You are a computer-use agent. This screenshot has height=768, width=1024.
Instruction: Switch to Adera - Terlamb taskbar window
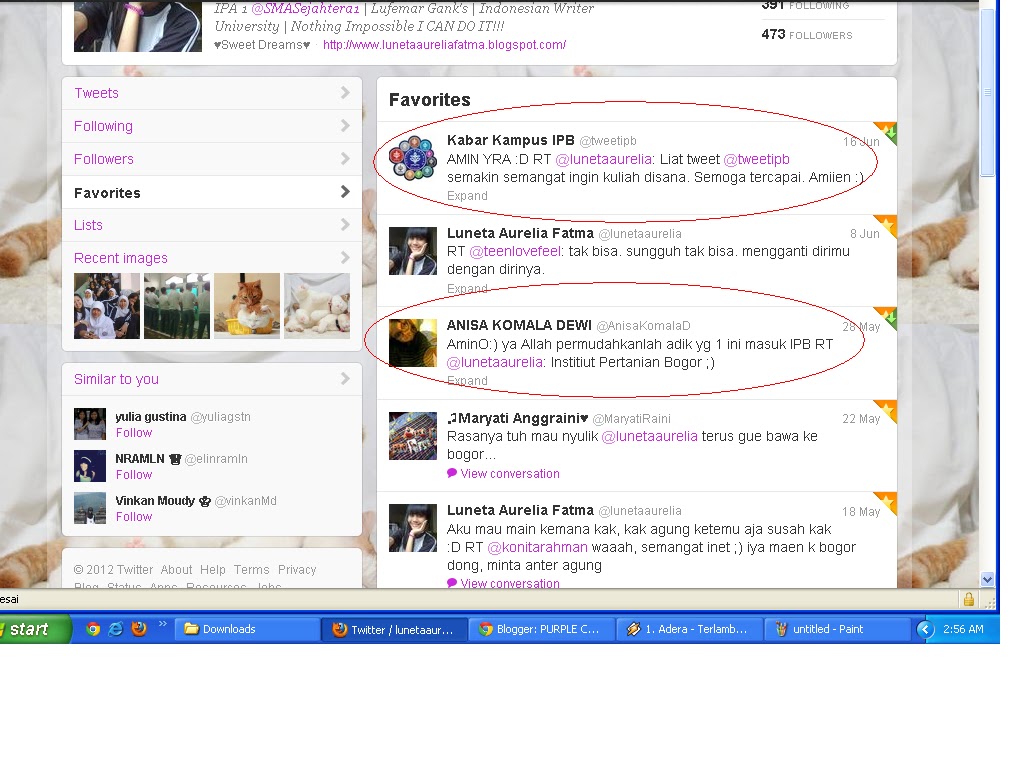690,629
